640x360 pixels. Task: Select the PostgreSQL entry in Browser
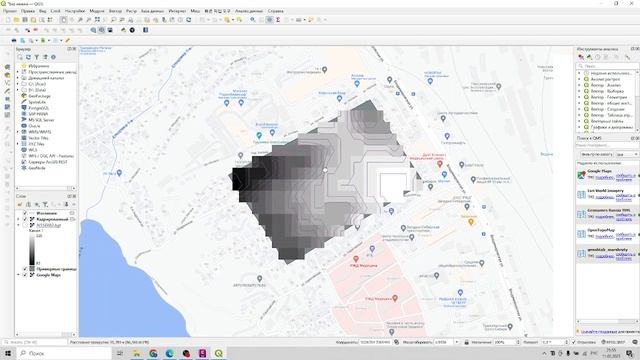pyautogui.click(x=39, y=108)
